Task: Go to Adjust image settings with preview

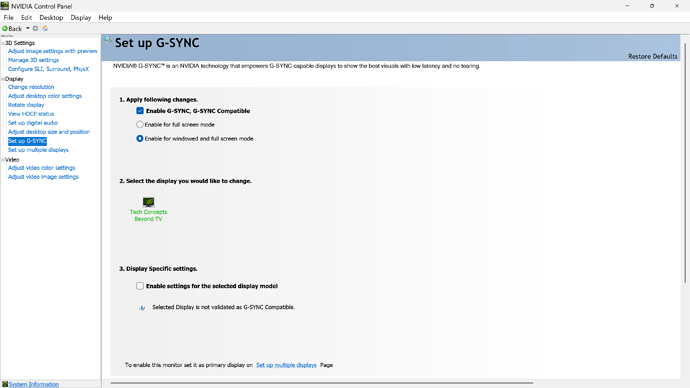Action: (x=53, y=51)
